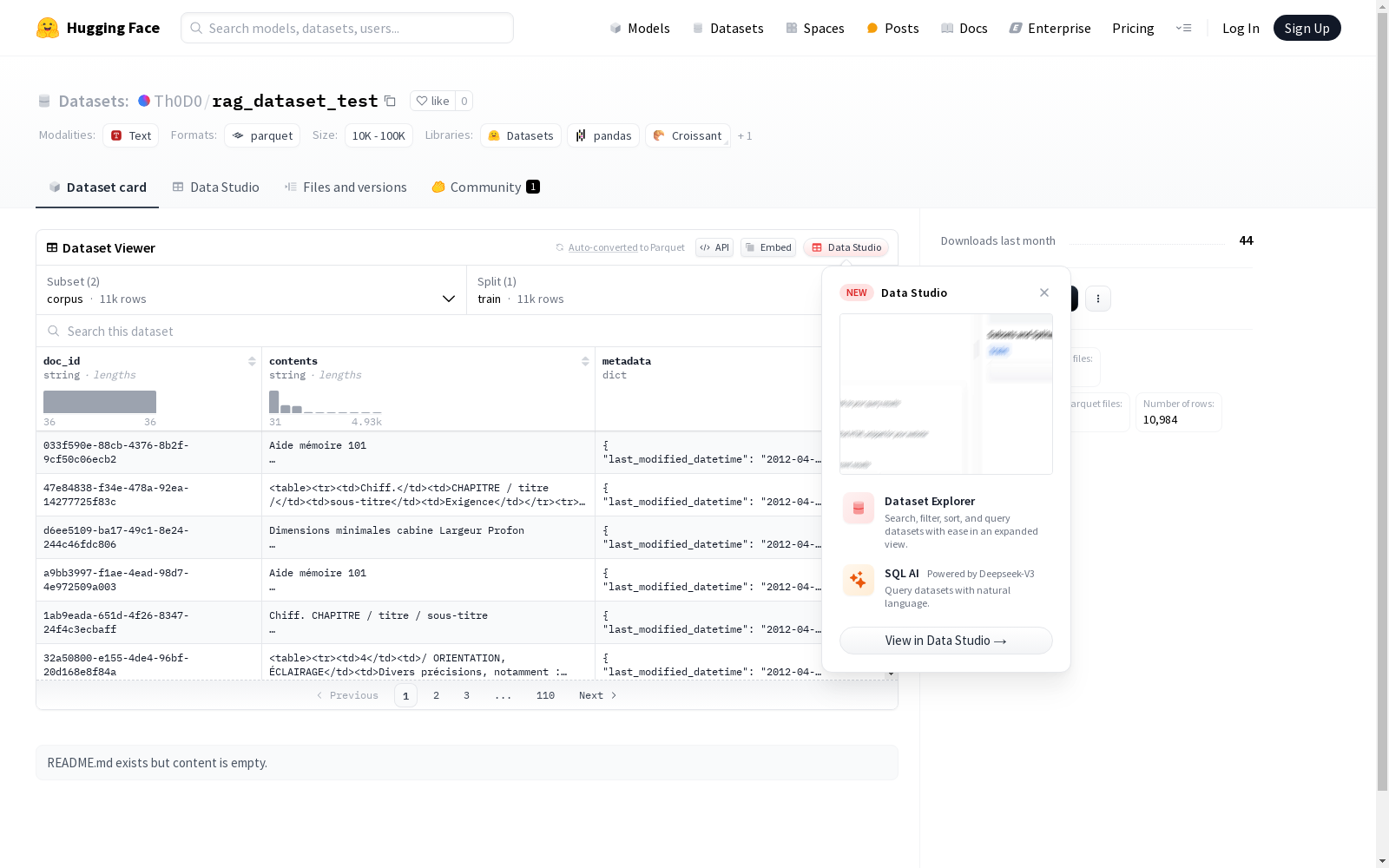Open the Data Studio tab

point(215,187)
